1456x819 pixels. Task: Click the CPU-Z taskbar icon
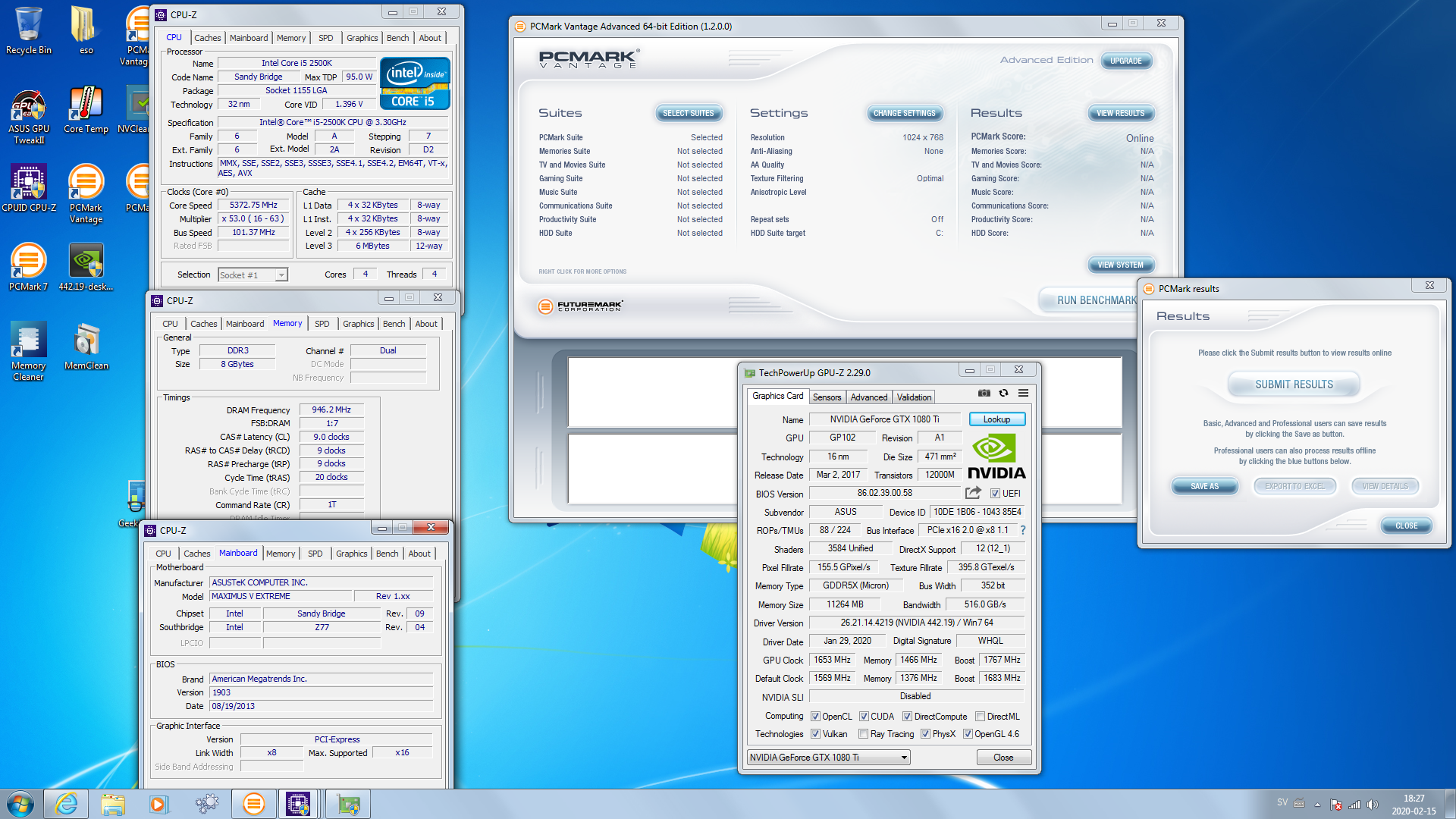coord(298,804)
